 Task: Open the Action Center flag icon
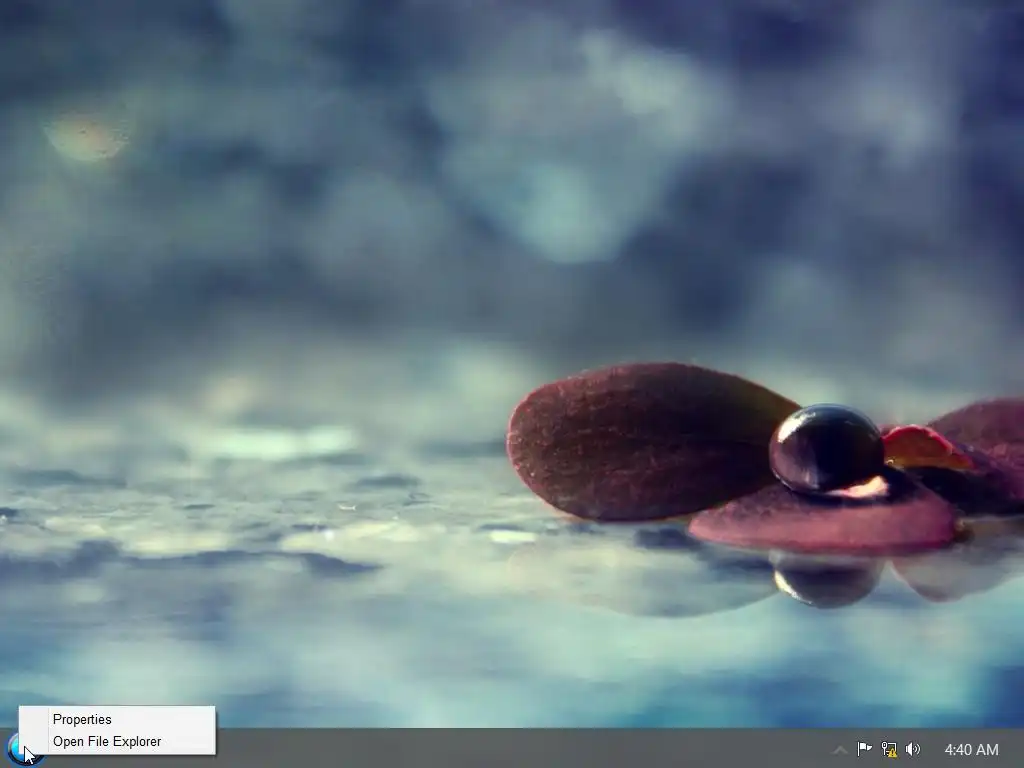[864, 748]
